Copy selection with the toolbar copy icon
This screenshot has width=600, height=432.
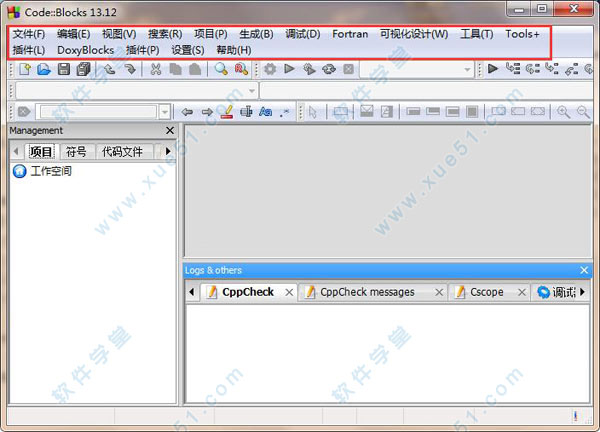(x=175, y=69)
